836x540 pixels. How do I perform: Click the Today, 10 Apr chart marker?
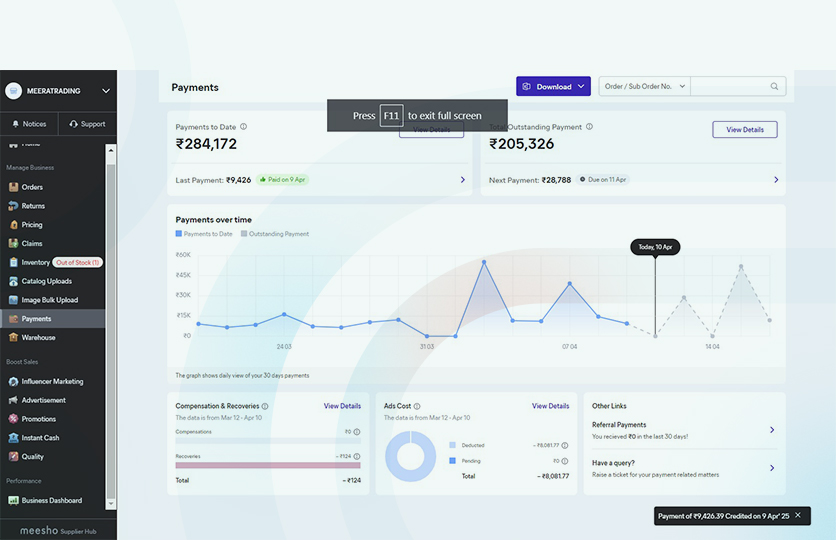(x=655, y=247)
